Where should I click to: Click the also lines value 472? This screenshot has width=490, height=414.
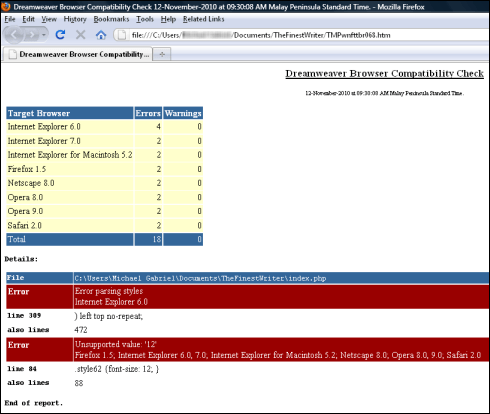81,330
